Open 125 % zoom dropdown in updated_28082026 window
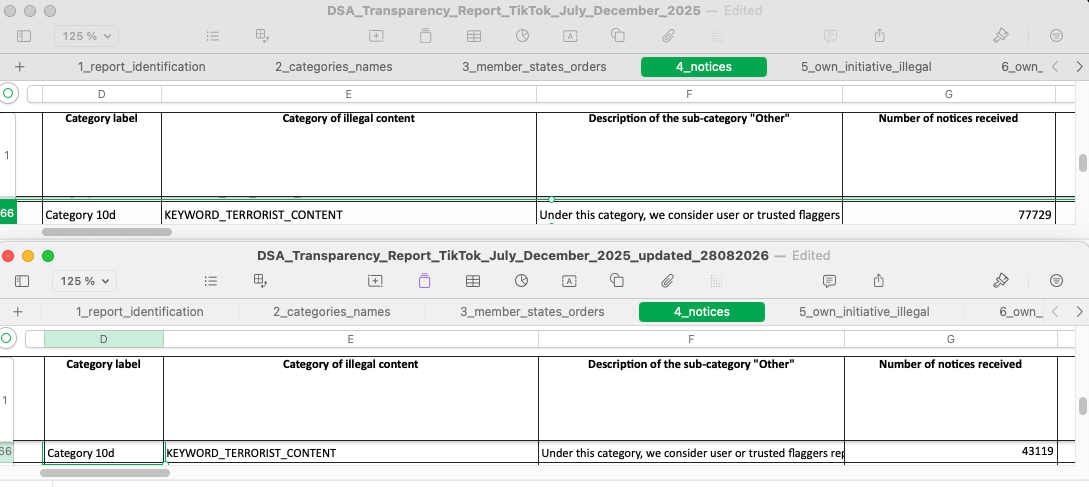The height and width of the screenshot is (487, 1089). 85,281
